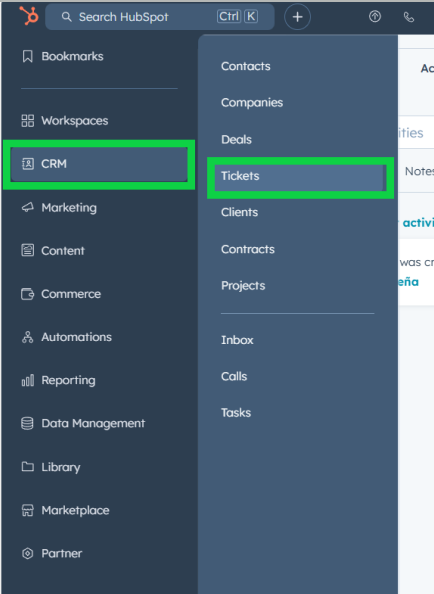Open Tickets from the CRM submenu

click(x=300, y=177)
